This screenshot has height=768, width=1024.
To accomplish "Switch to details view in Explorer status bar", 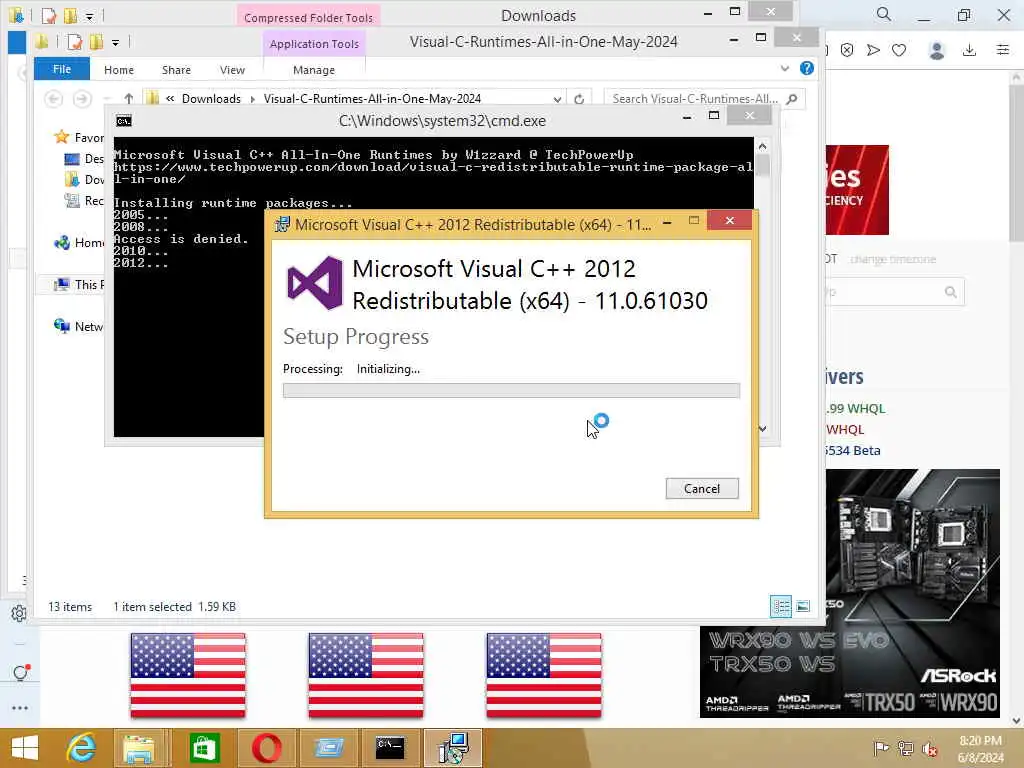I will tap(780, 607).
